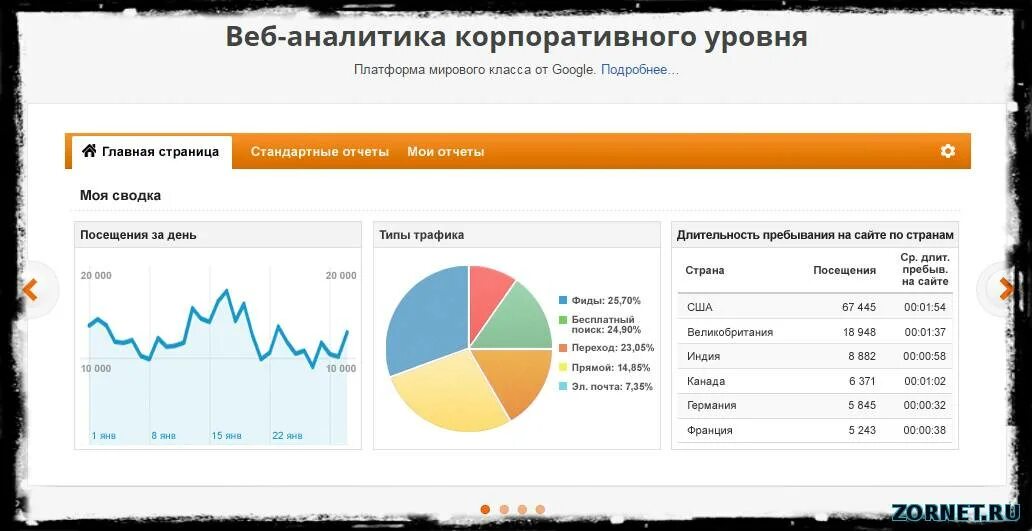
Task: Open the Мои отчеты tab
Action: 446,152
